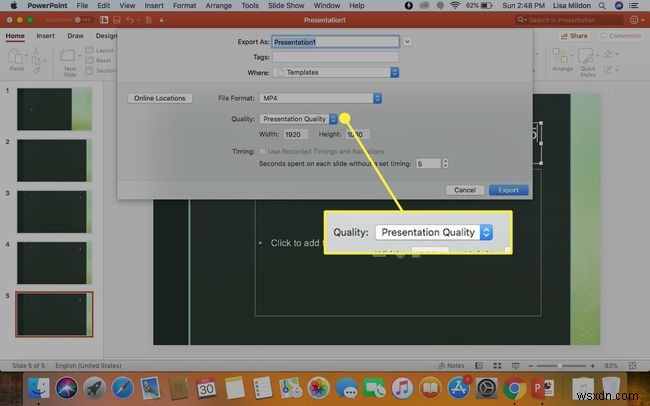Toggle Notes pane from status bar
650x406 pixels.
pyautogui.click(x=451, y=366)
